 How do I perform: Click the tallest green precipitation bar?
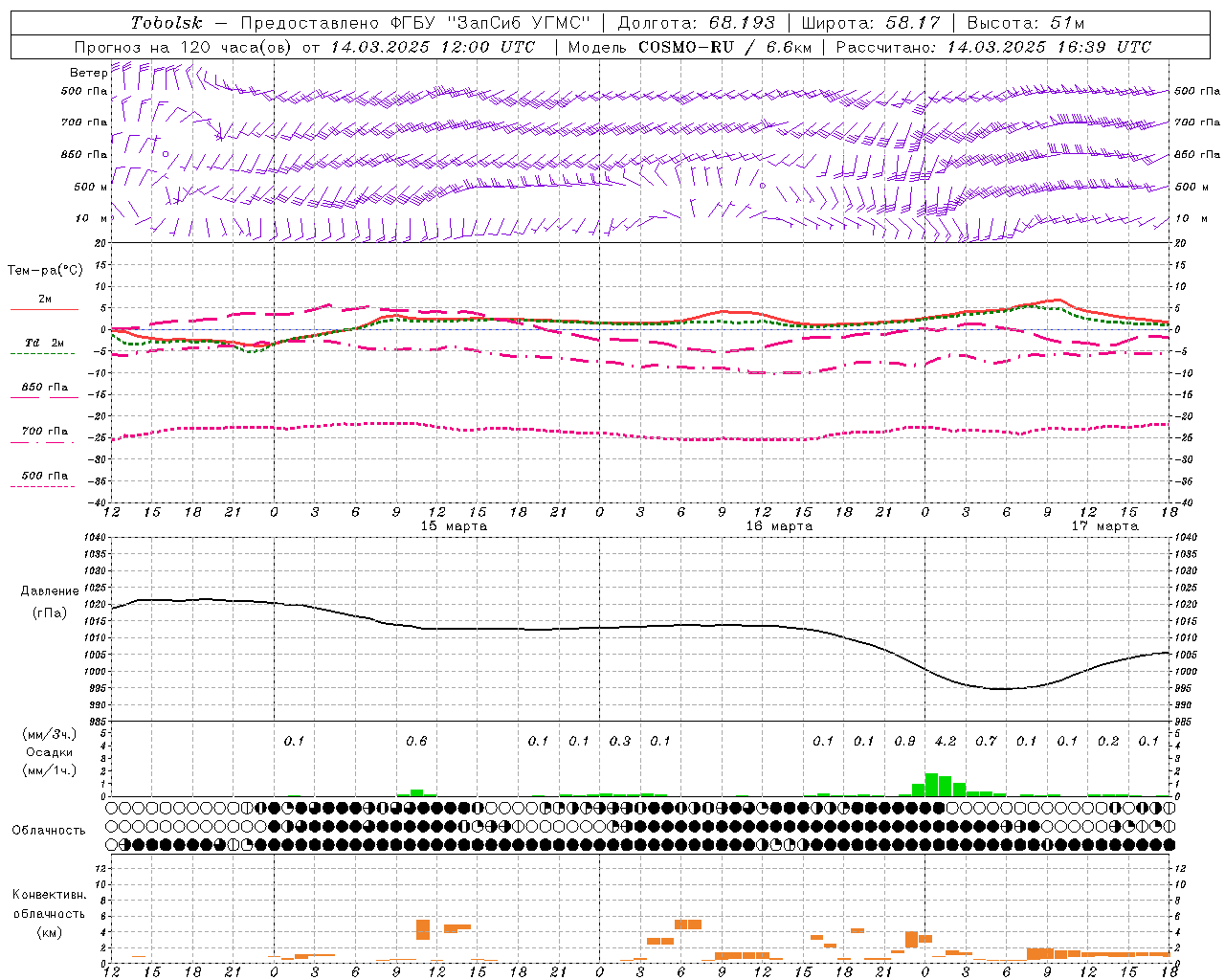point(931,785)
